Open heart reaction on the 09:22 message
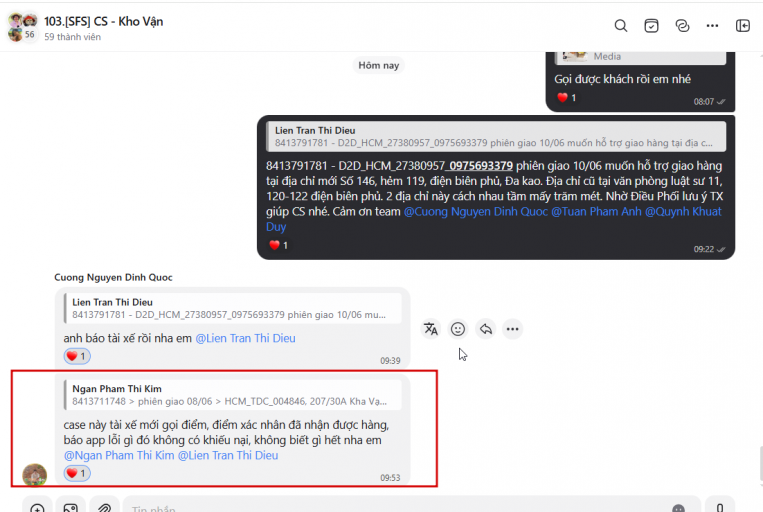763x512 pixels. point(279,245)
